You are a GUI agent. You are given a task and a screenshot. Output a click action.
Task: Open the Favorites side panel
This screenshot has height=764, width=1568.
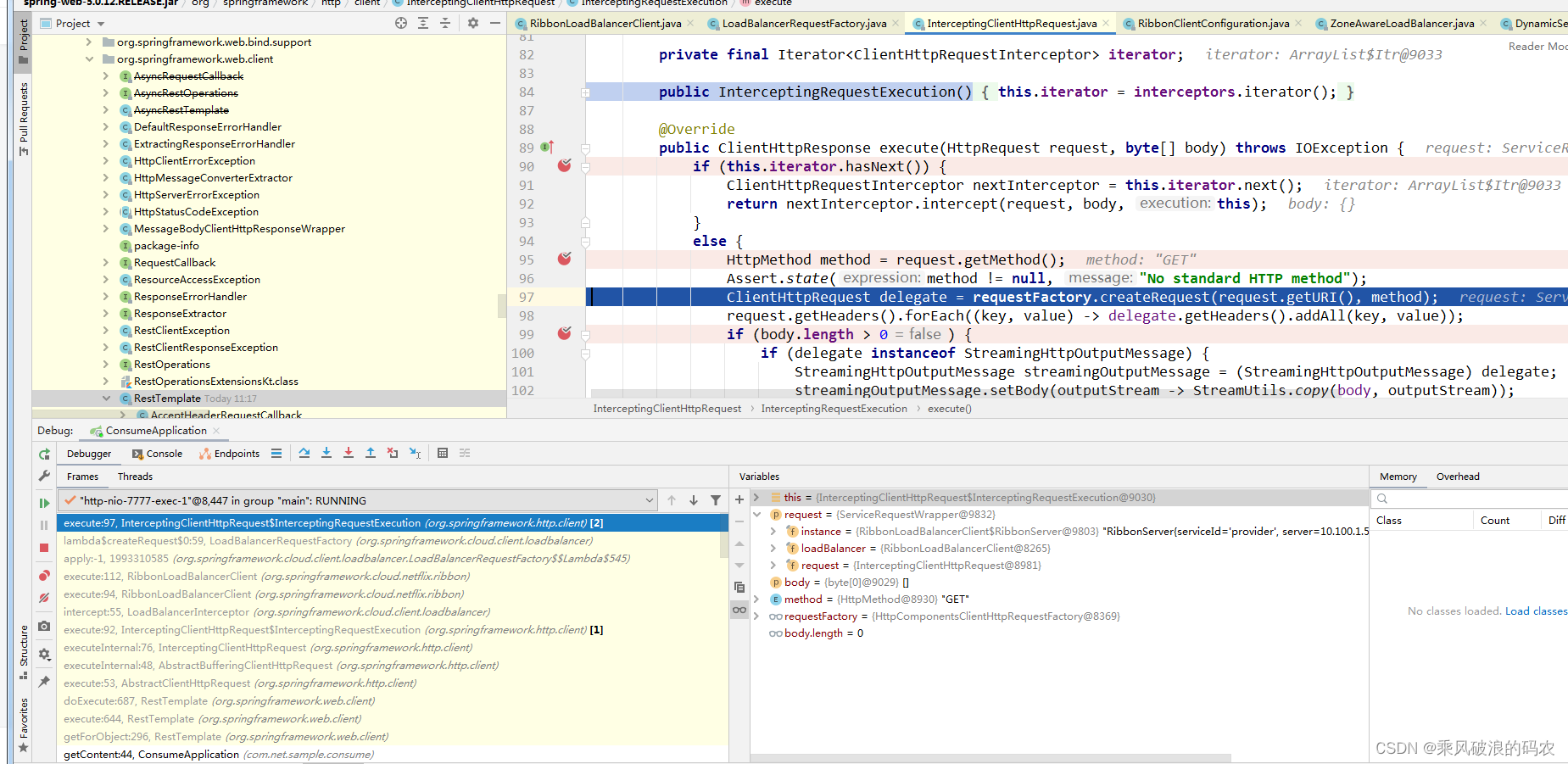pyautogui.click(x=24, y=726)
